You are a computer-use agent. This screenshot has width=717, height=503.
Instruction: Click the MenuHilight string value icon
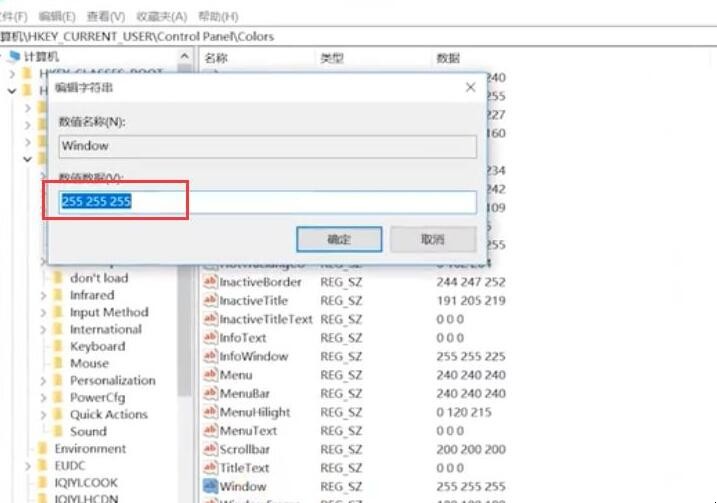[210, 412]
